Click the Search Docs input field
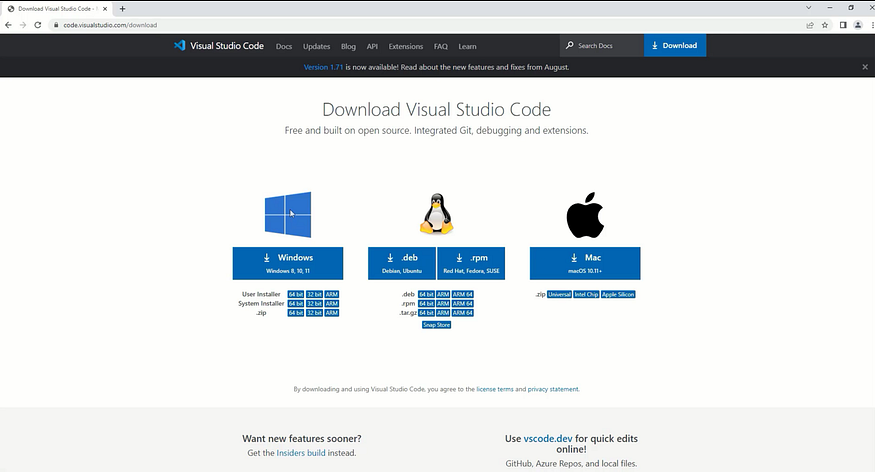 [602, 45]
